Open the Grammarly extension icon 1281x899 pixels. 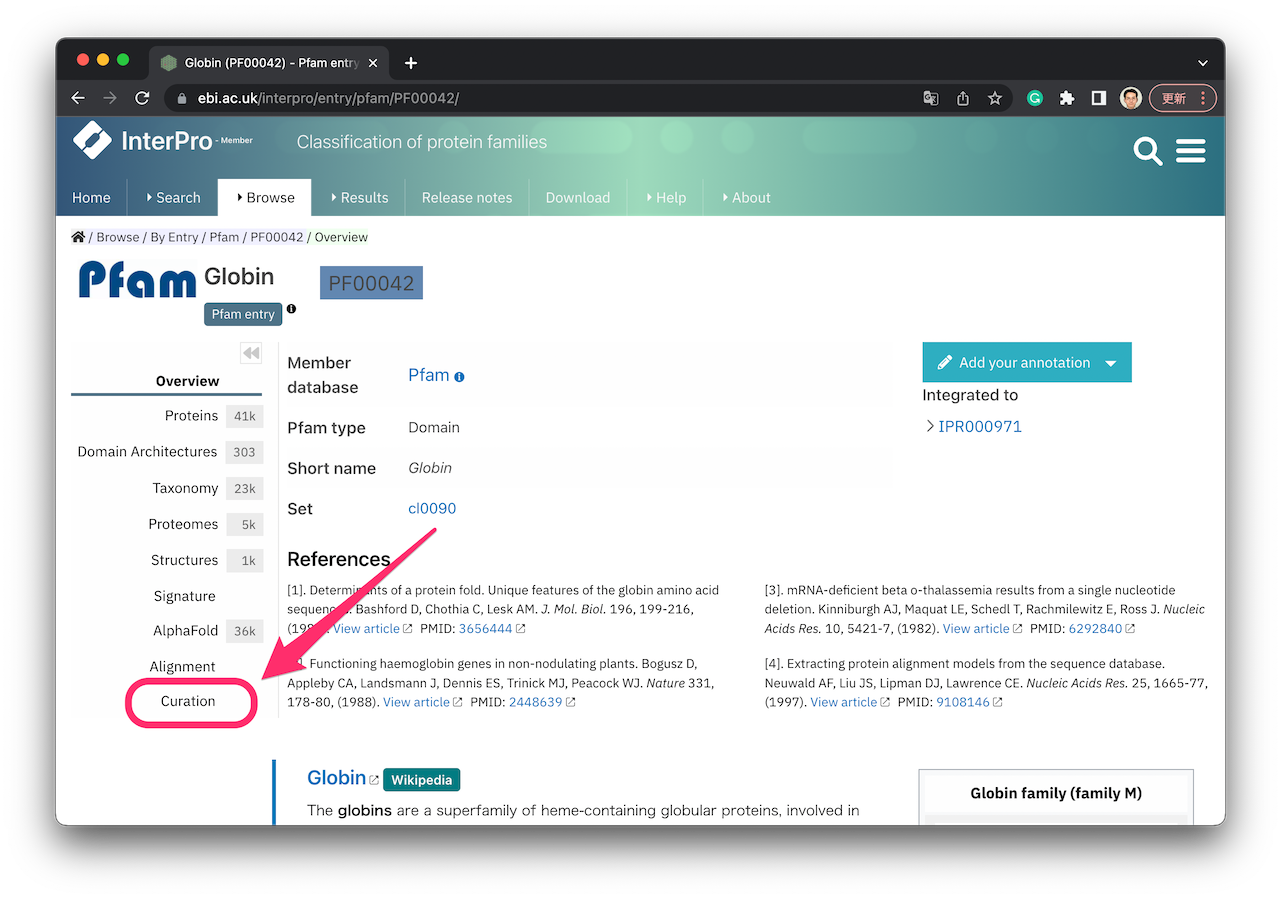pos(1035,98)
